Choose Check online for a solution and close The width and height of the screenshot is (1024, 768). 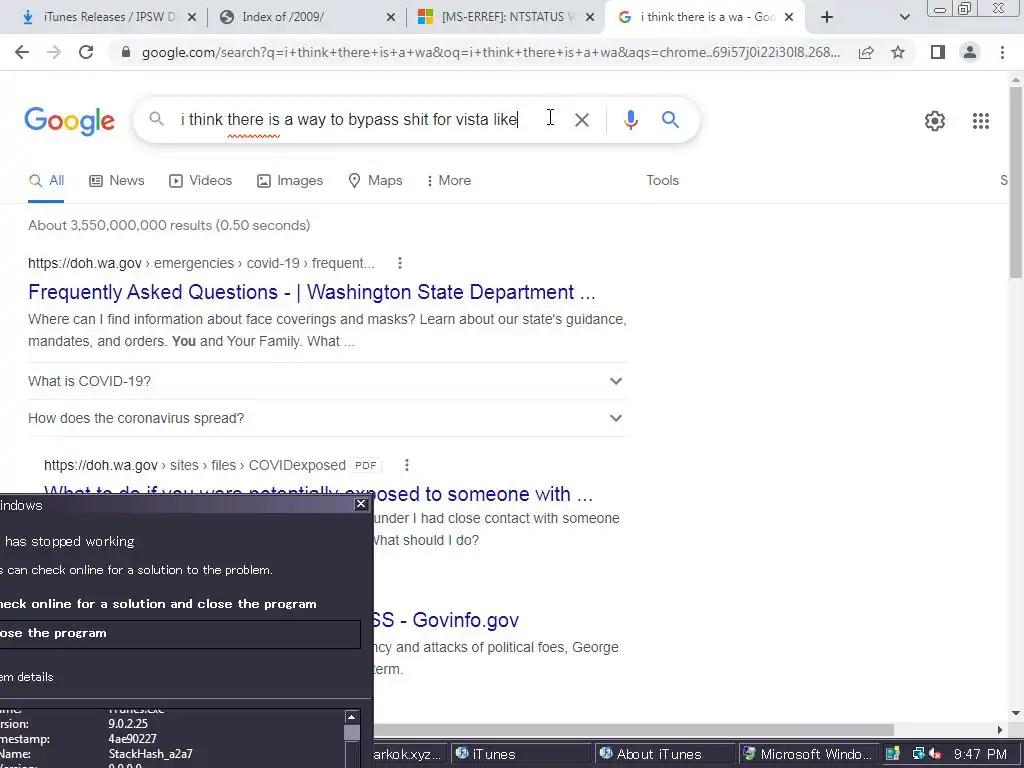tap(158, 604)
